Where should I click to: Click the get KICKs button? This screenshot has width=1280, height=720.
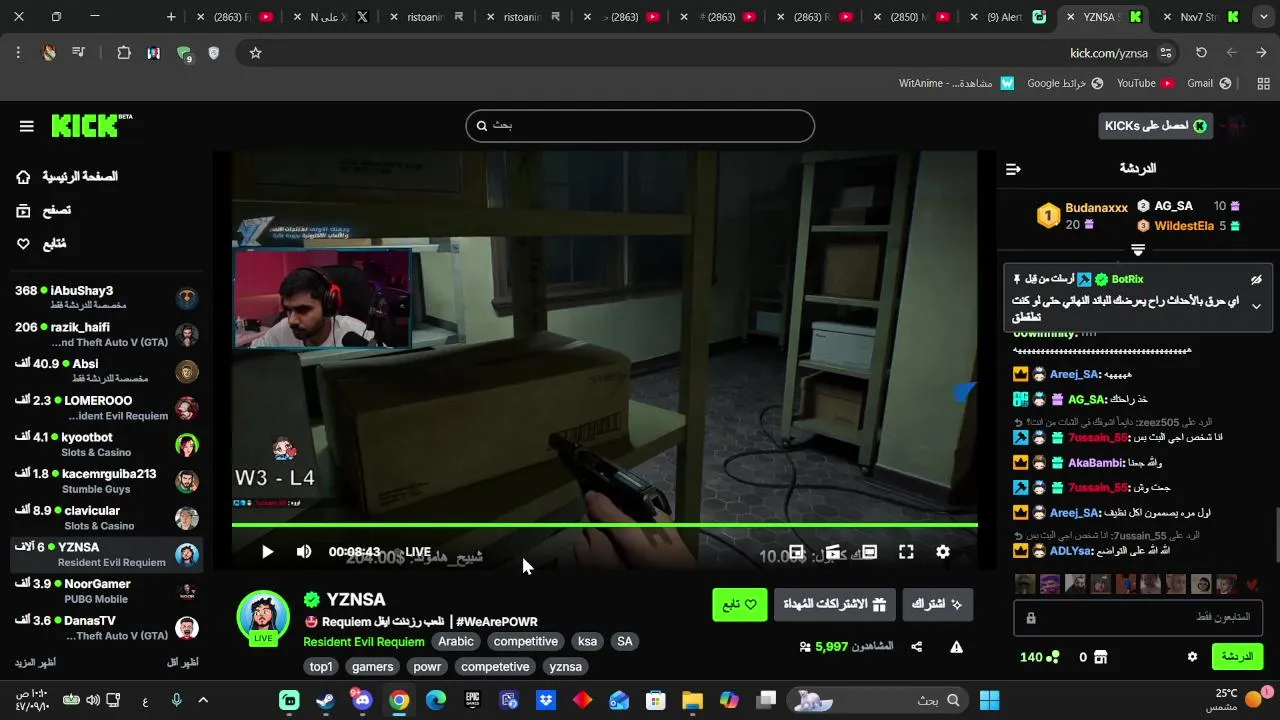1155,126
